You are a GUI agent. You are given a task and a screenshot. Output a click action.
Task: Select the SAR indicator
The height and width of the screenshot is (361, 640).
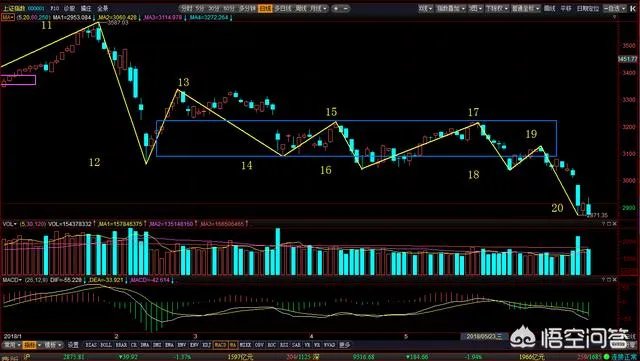point(296,345)
